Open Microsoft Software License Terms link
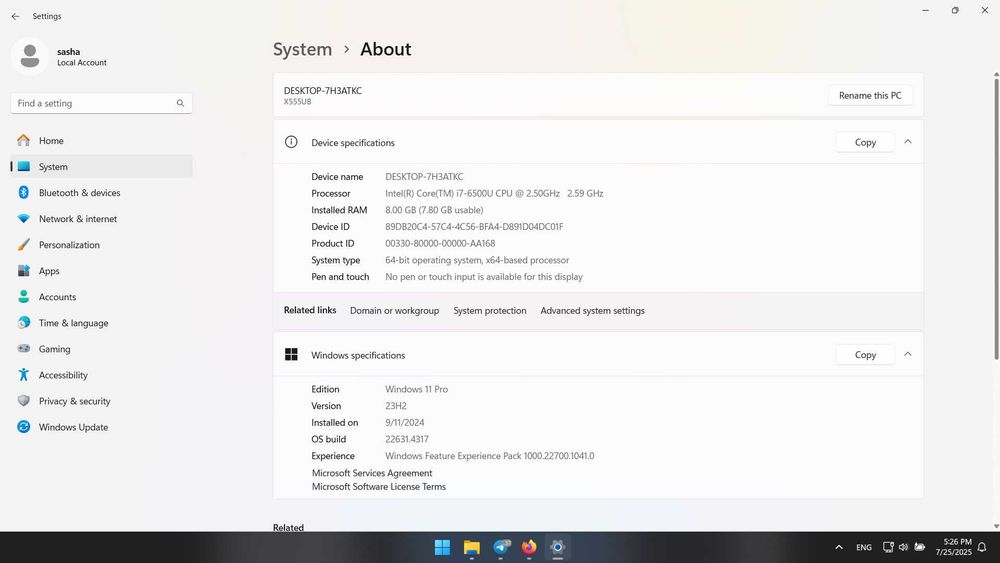The height and width of the screenshot is (563, 1000). click(x=379, y=486)
